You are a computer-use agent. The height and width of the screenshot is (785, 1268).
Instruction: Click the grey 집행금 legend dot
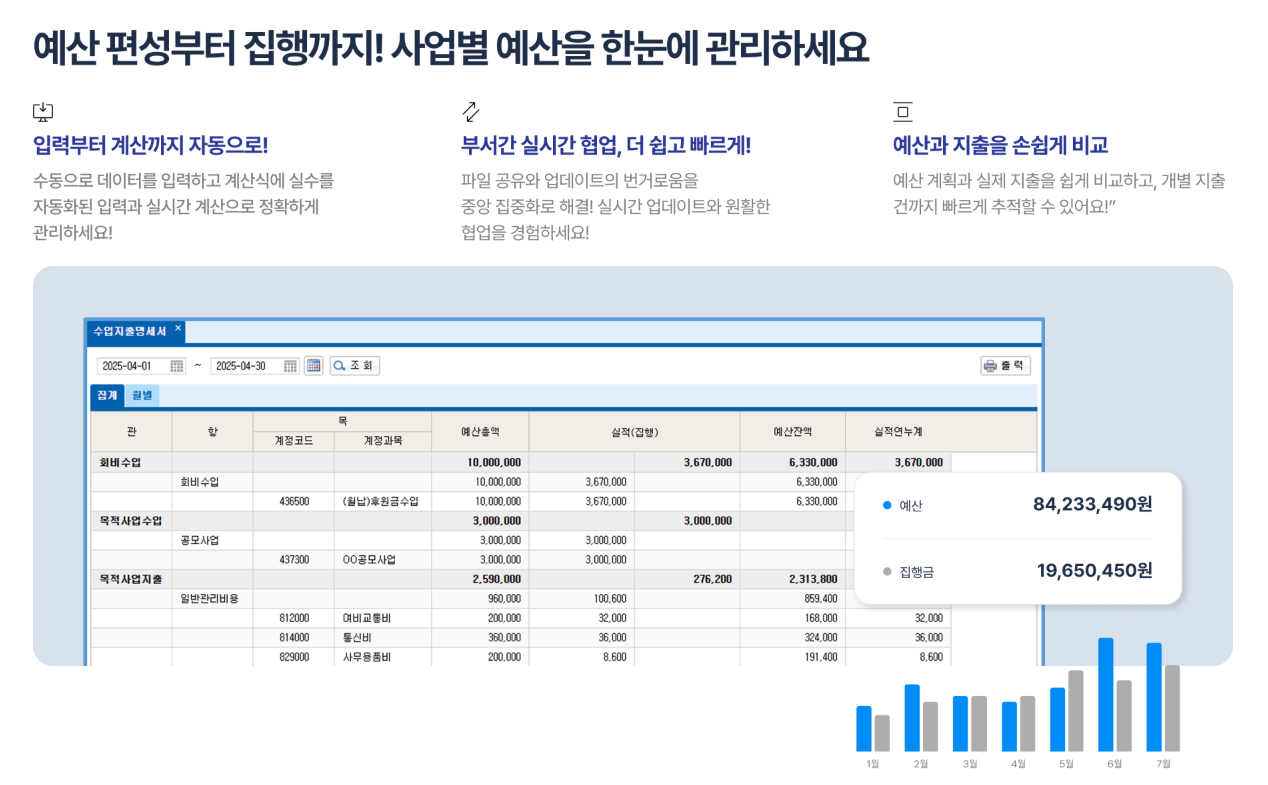point(887,572)
